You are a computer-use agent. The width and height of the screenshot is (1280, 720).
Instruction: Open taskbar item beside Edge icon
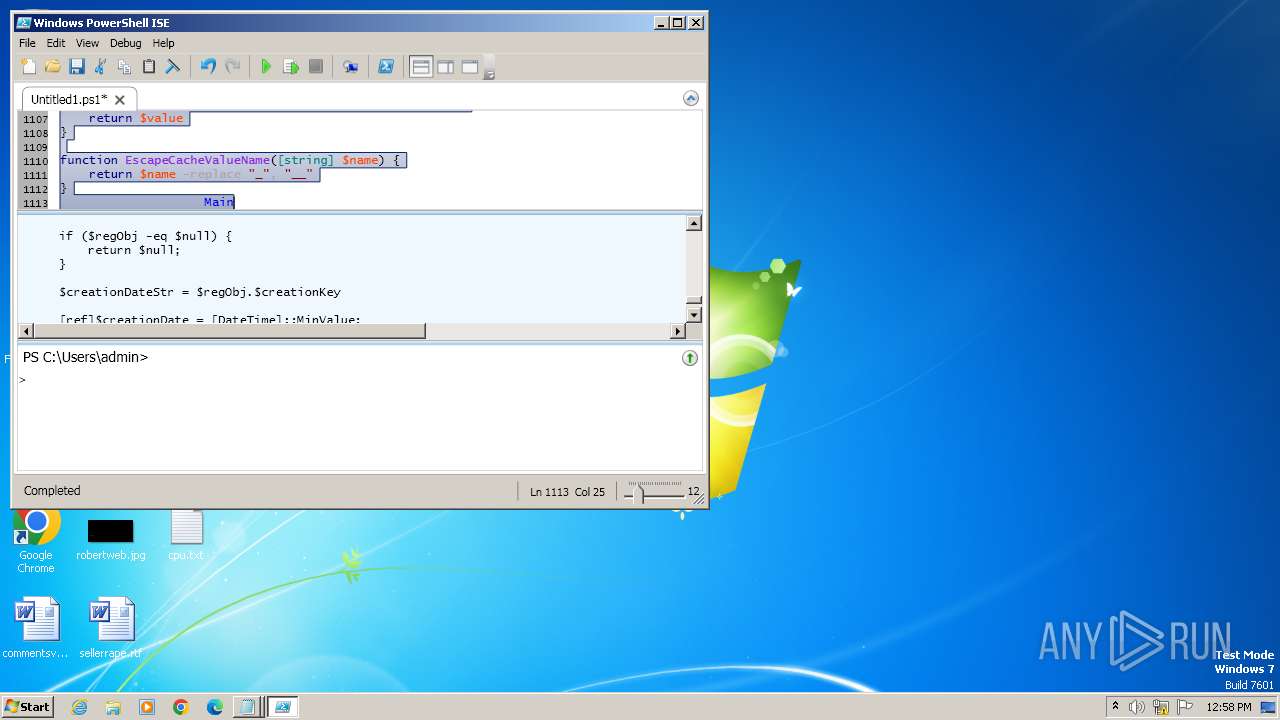click(x=247, y=707)
